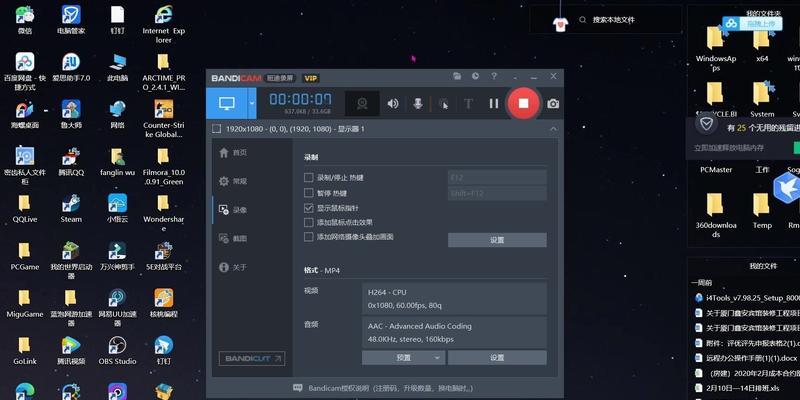Toggle the microphone icon in Bandicam toolbar

pyautogui.click(x=418, y=104)
